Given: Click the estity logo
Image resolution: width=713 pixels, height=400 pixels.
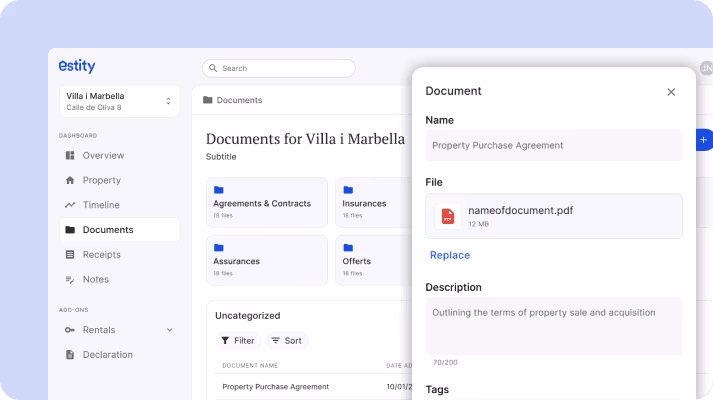Looking at the screenshot, I should pos(77,66).
